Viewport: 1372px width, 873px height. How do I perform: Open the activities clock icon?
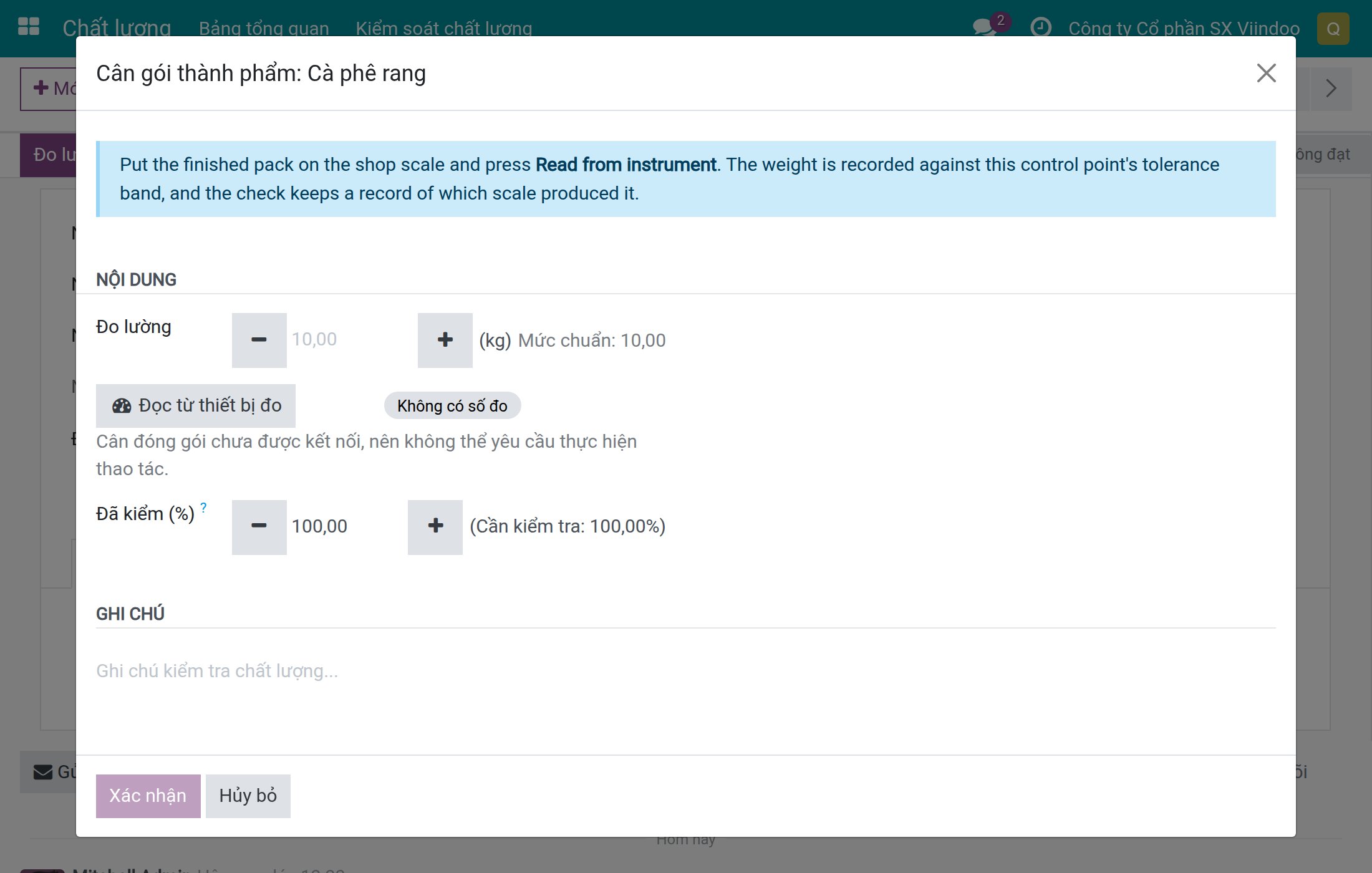[x=1040, y=27]
